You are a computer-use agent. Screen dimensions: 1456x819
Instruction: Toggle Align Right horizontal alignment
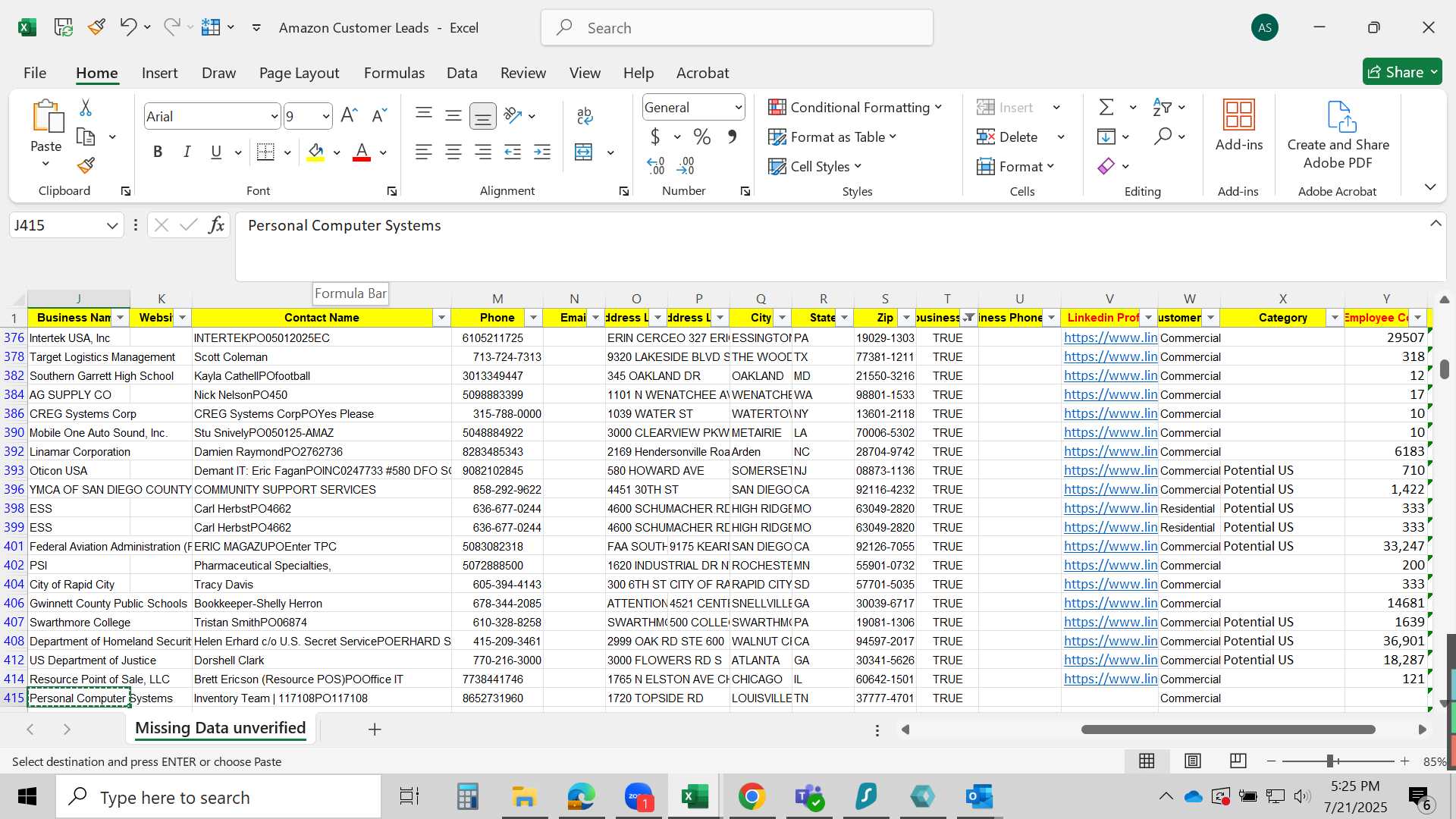483,152
